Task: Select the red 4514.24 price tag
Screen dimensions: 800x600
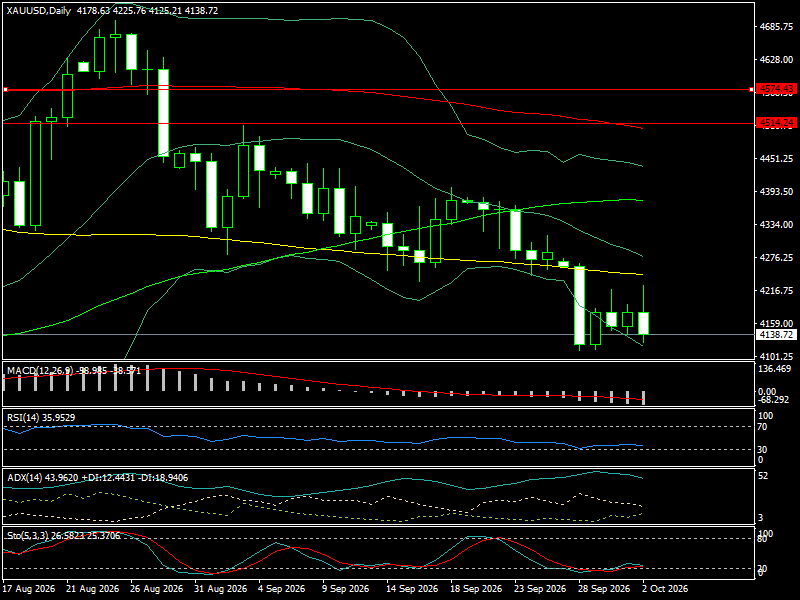Action: (x=776, y=122)
